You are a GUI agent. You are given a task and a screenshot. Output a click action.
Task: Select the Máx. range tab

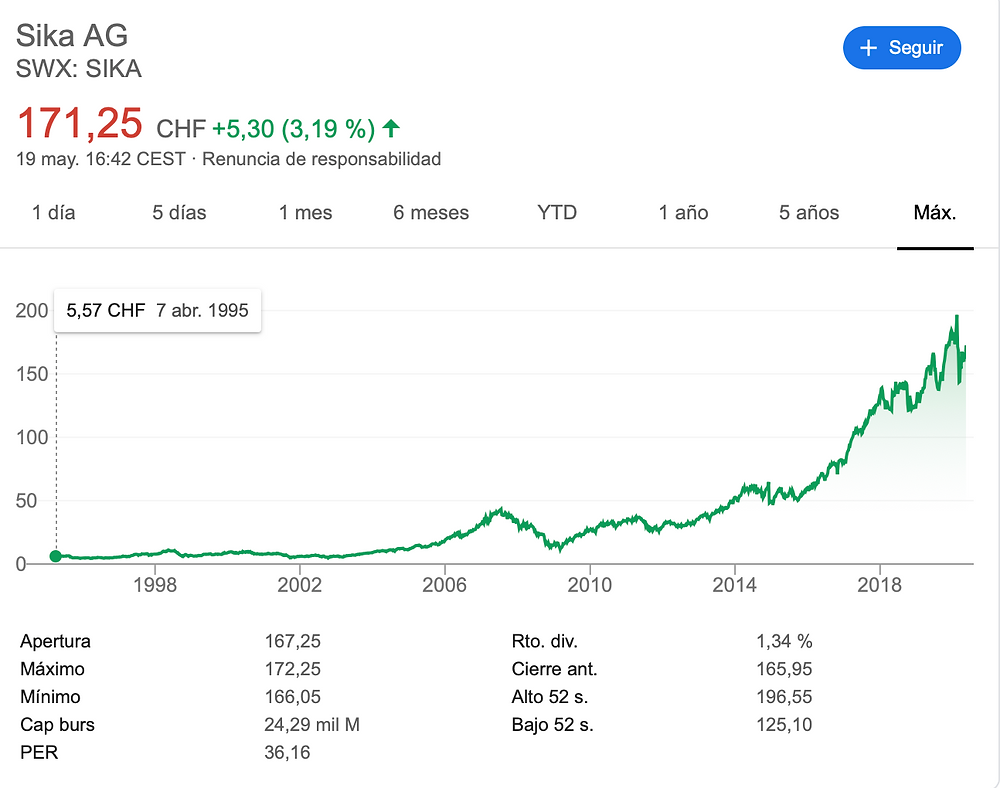pyautogui.click(x=935, y=212)
